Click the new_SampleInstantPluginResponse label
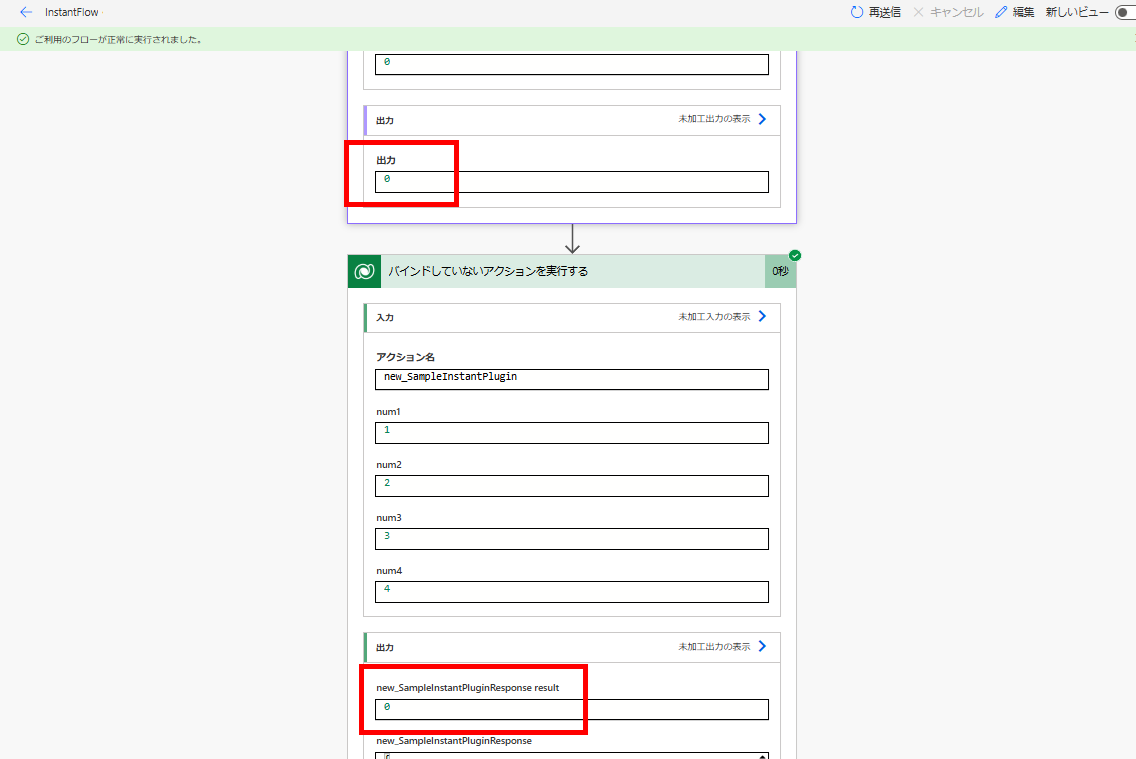 pyautogui.click(x=454, y=741)
